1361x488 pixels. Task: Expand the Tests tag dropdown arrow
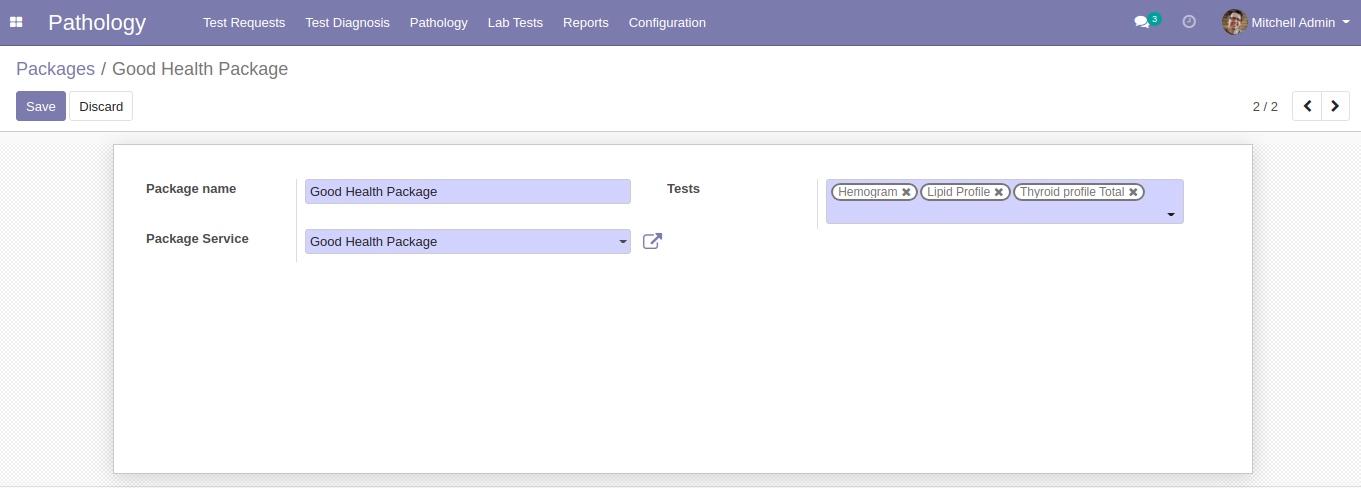(1170, 214)
